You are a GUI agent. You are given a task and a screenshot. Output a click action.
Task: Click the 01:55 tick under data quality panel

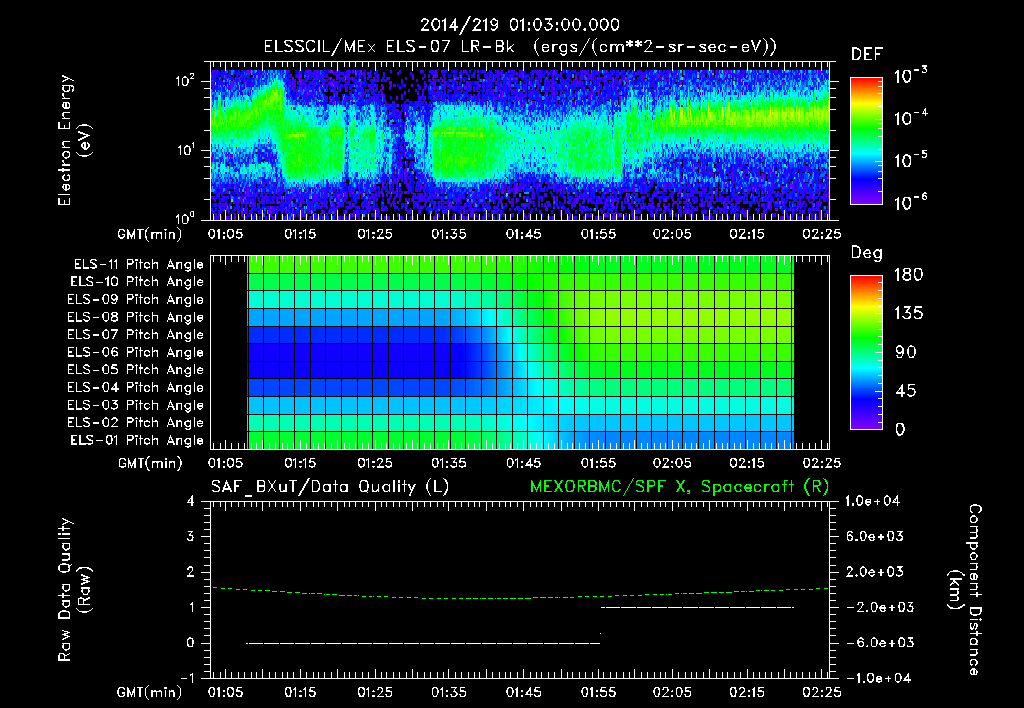tap(598, 692)
